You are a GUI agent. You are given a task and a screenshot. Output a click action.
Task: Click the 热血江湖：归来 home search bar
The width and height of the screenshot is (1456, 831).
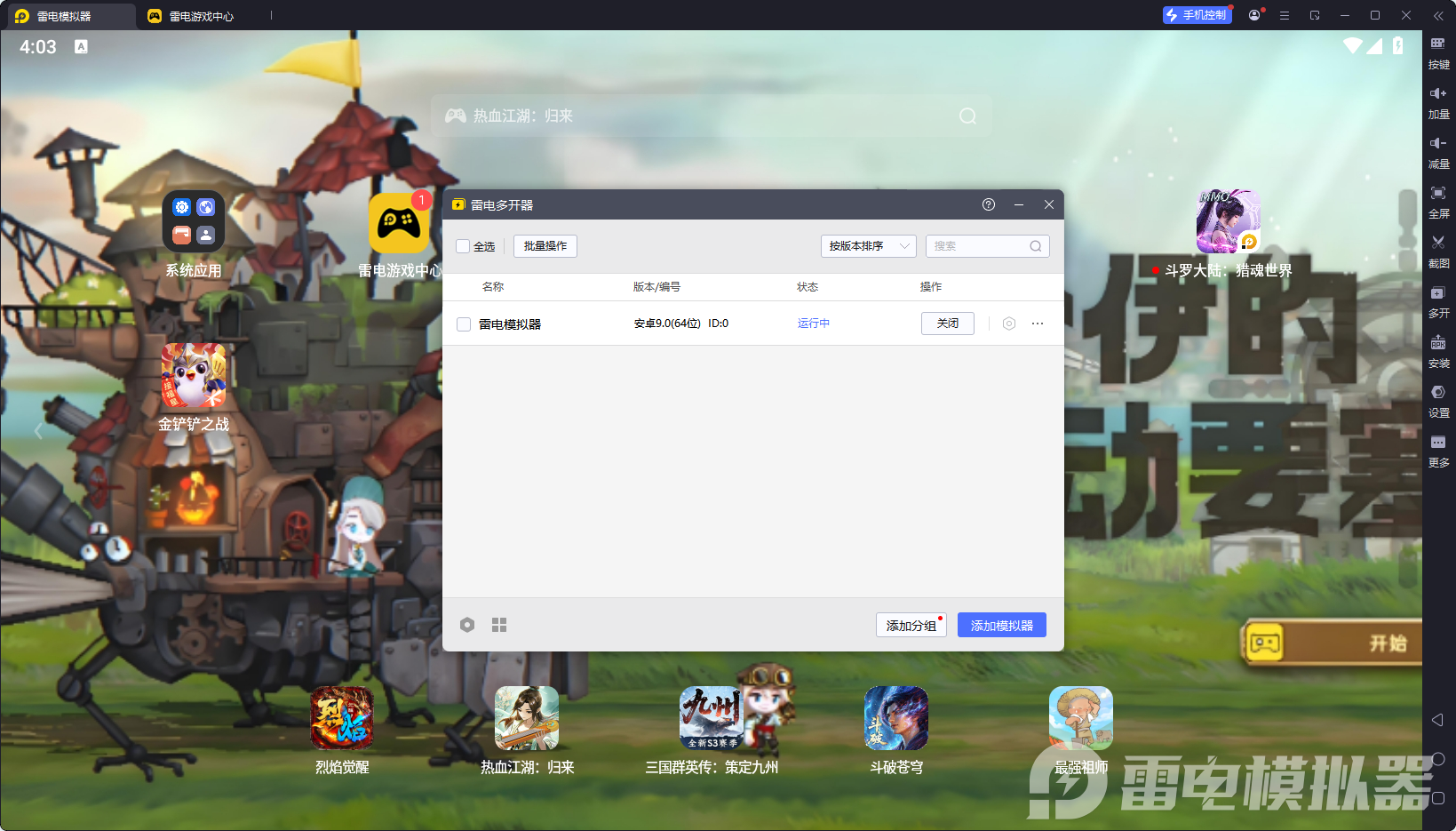click(x=711, y=116)
